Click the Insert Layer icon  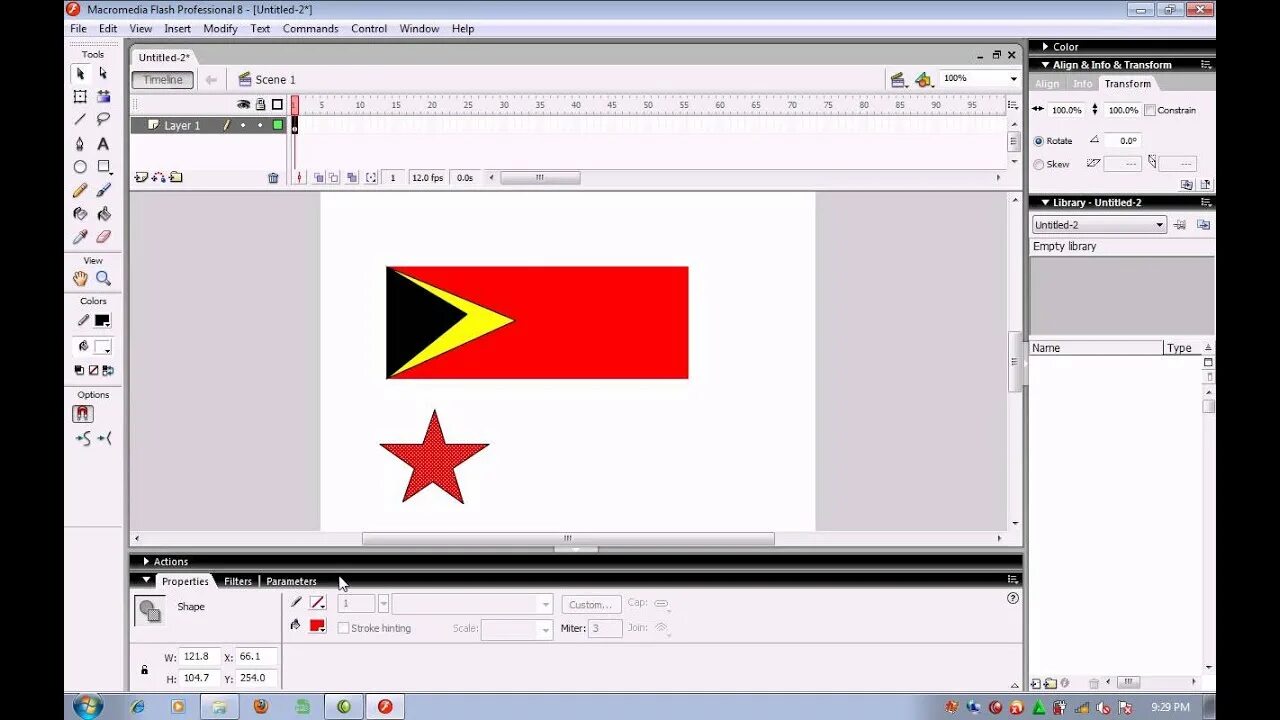click(140, 177)
